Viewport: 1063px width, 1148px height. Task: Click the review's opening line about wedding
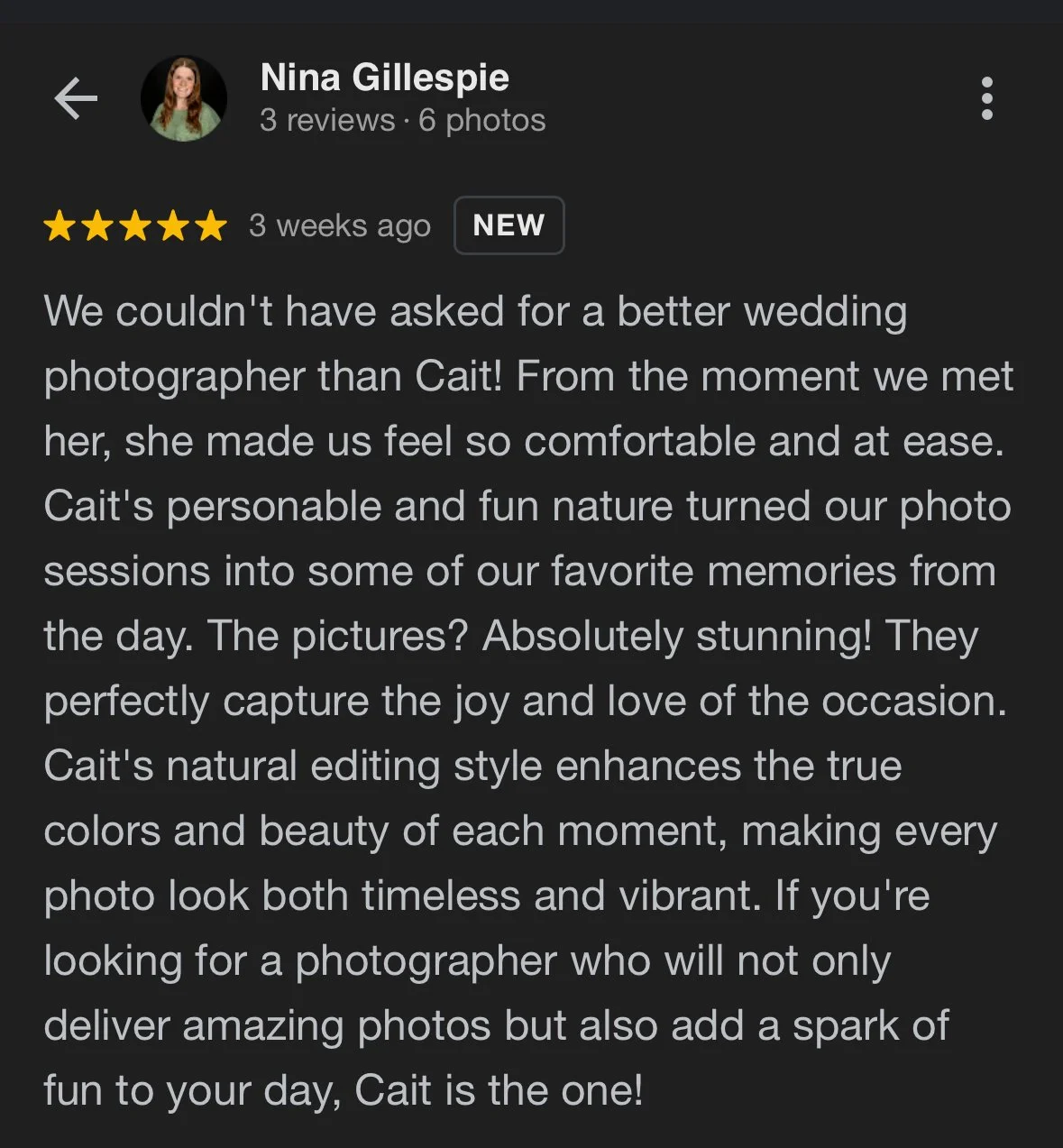[475, 312]
